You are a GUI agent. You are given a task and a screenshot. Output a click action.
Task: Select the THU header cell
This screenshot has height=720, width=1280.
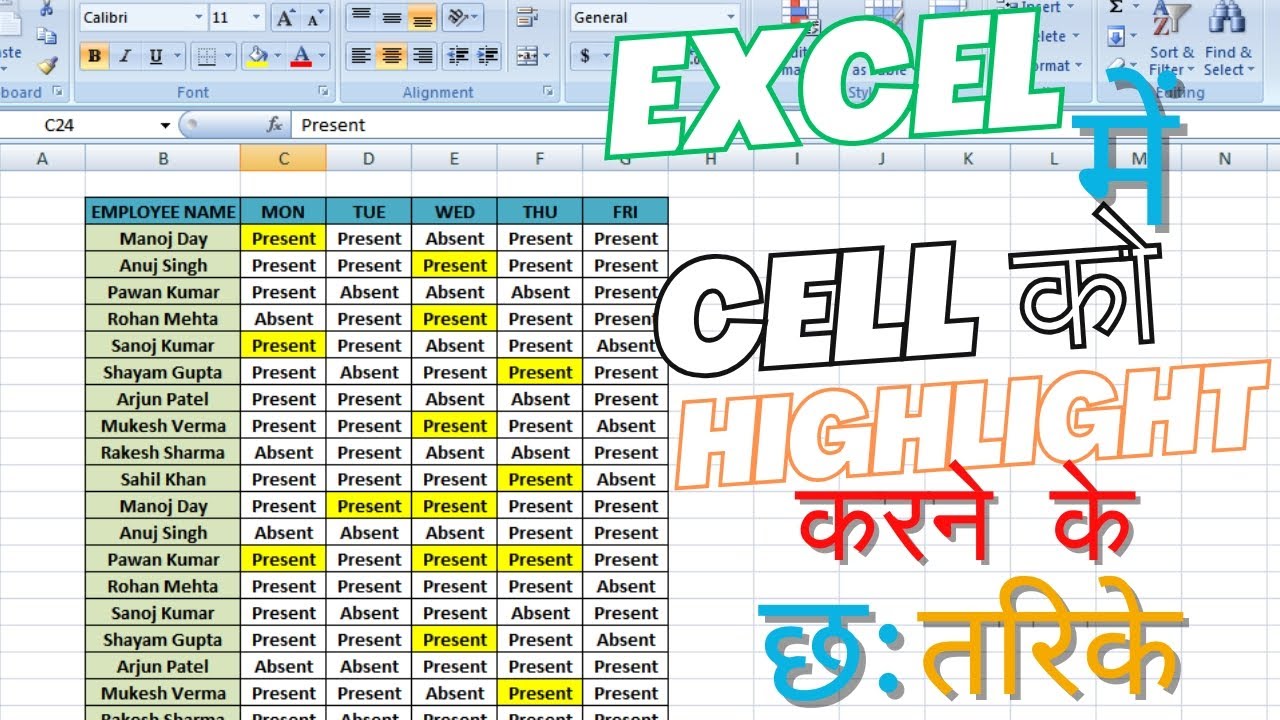pyautogui.click(x=540, y=211)
